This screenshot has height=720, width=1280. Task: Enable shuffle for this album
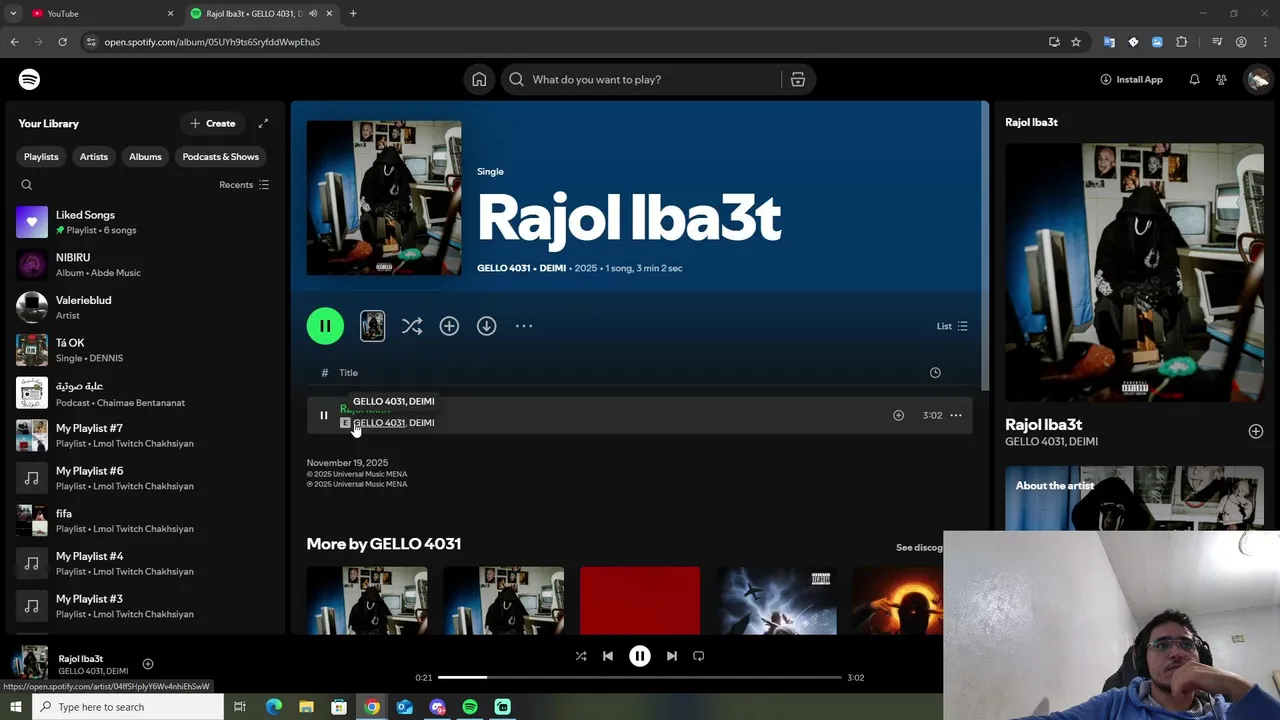412,326
